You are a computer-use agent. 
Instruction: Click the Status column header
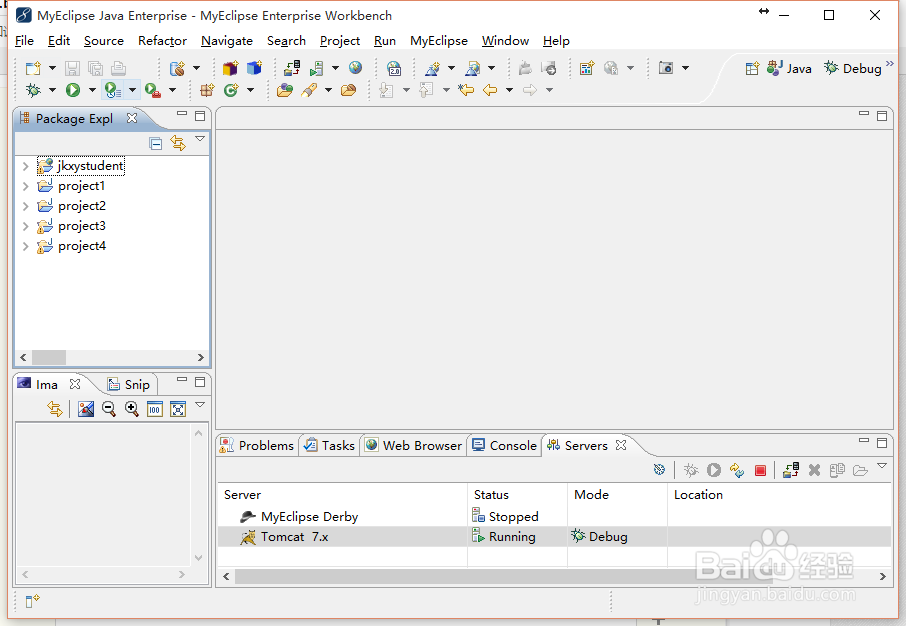click(491, 495)
